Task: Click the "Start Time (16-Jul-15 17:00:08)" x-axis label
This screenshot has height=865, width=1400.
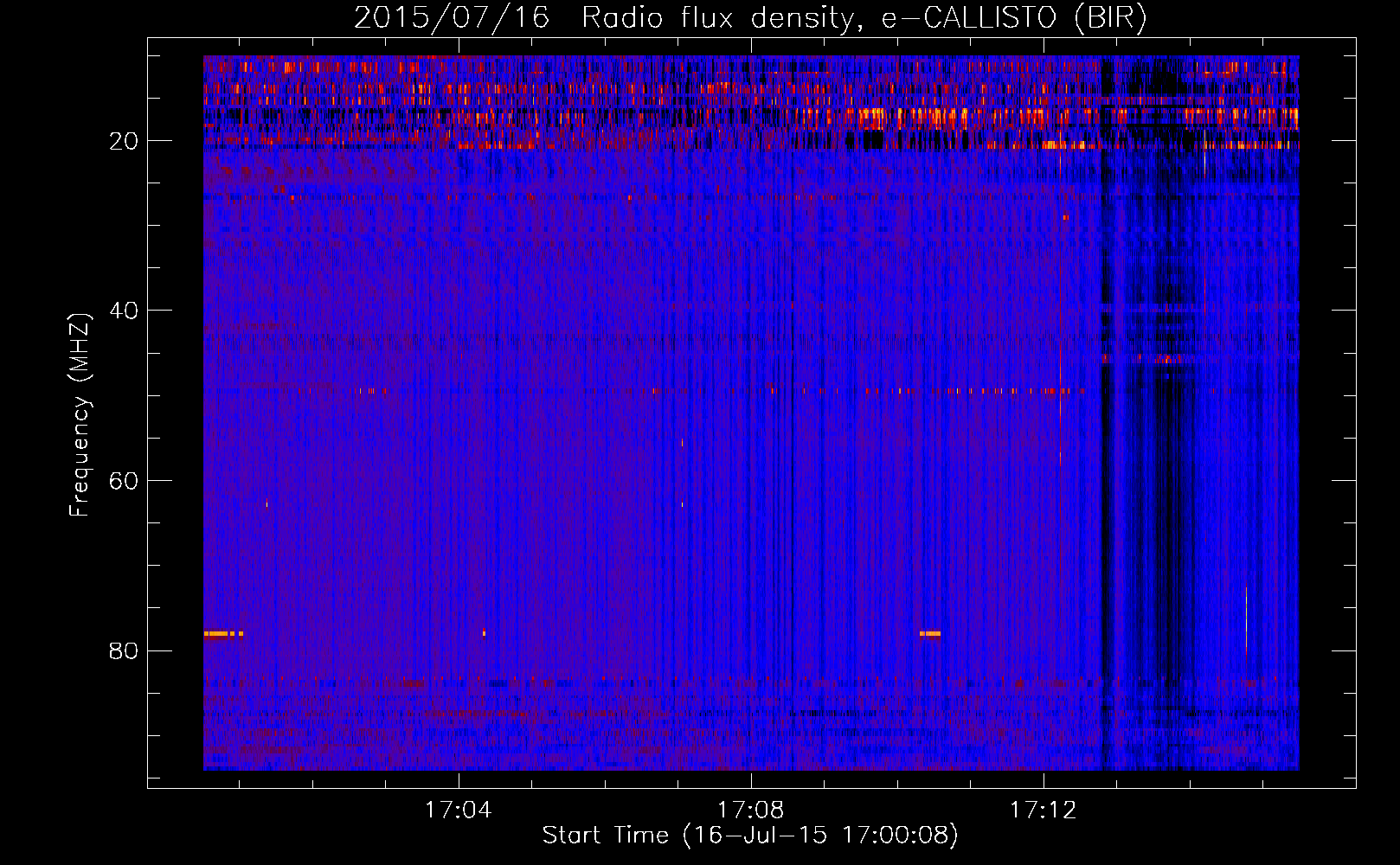Action: [750, 836]
